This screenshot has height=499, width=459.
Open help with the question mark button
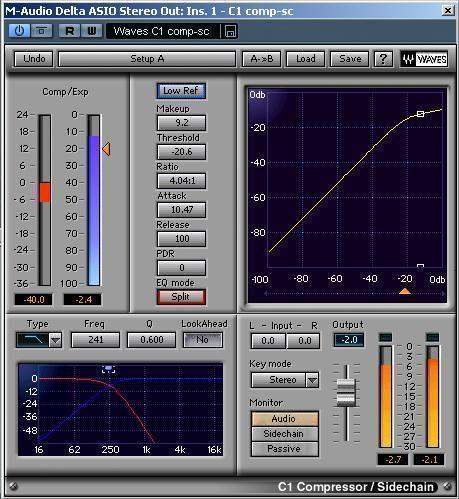coord(383,59)
